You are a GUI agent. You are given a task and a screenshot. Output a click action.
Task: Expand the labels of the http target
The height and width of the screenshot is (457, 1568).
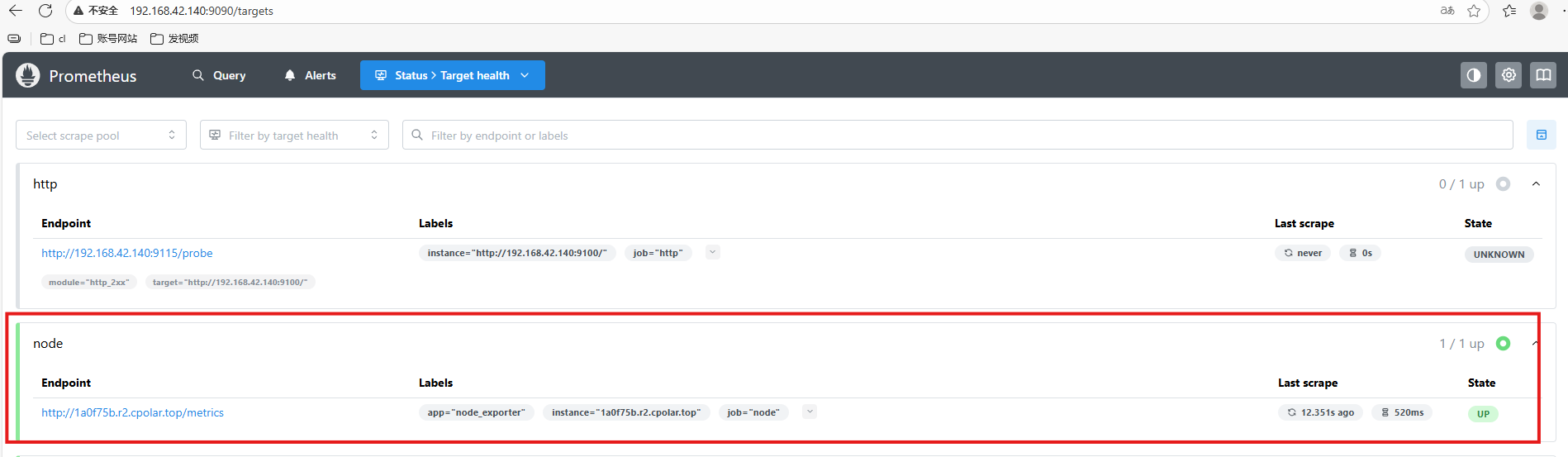click(713, 252)
